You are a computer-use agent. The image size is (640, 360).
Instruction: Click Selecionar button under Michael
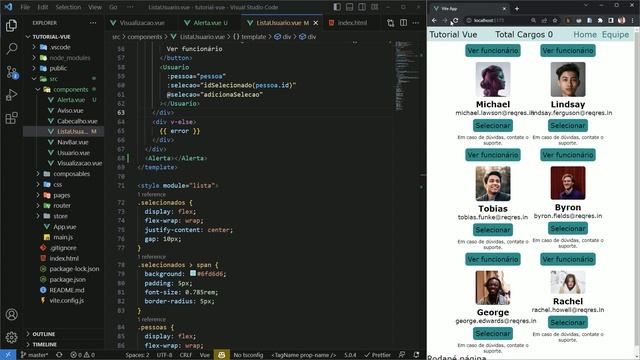493,126
